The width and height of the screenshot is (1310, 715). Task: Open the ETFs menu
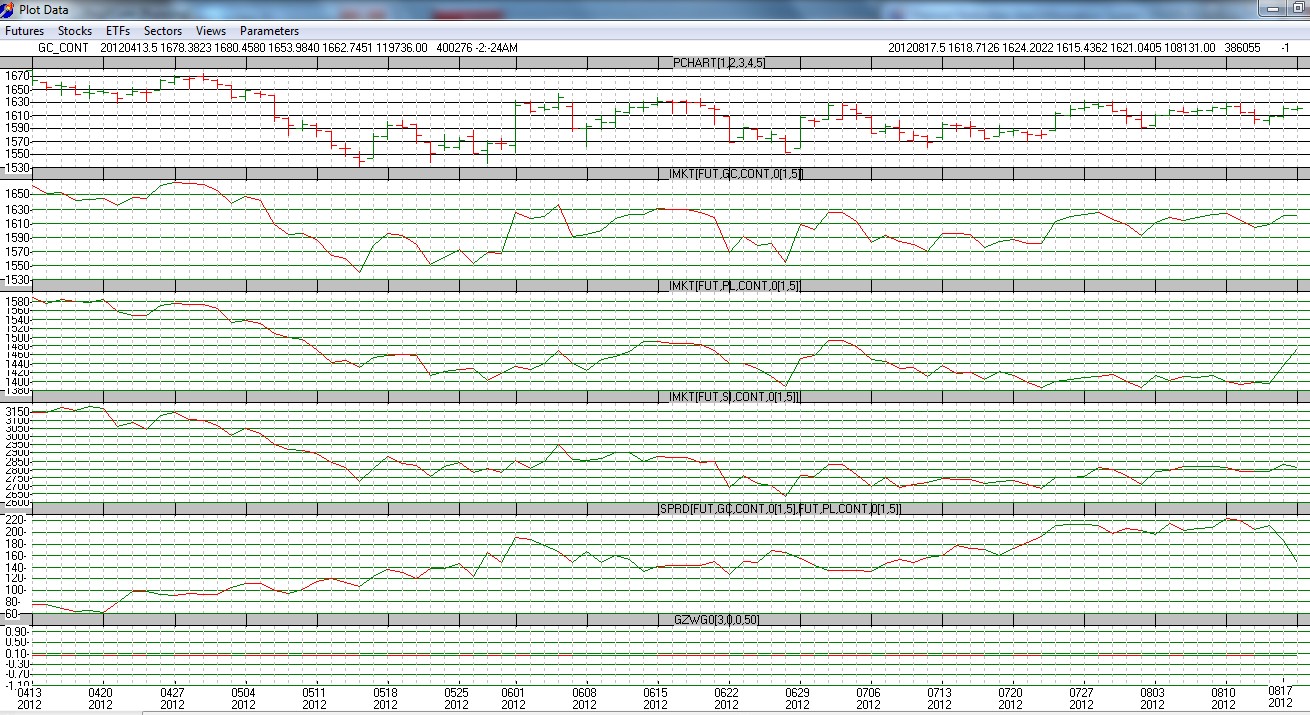[118, 31]
